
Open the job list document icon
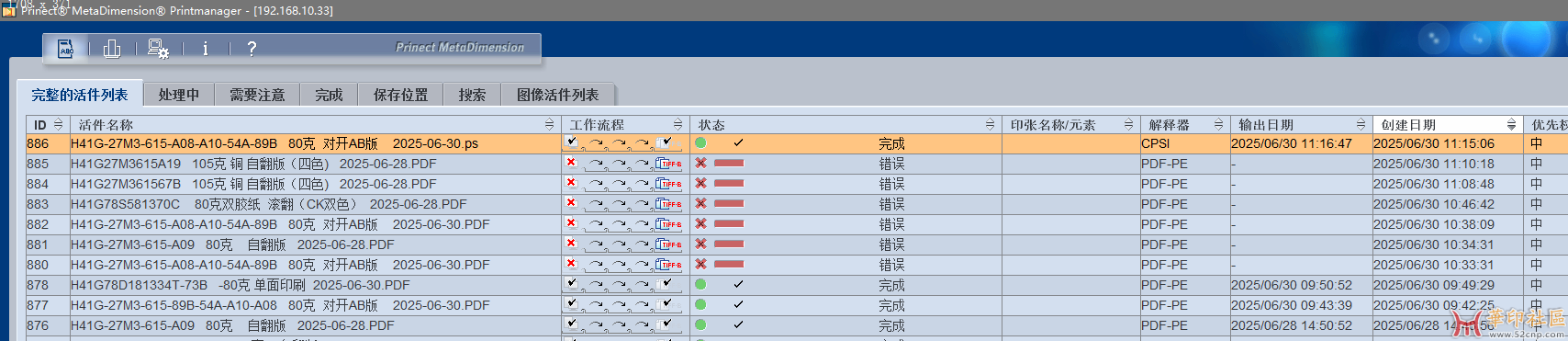(66, 49)
